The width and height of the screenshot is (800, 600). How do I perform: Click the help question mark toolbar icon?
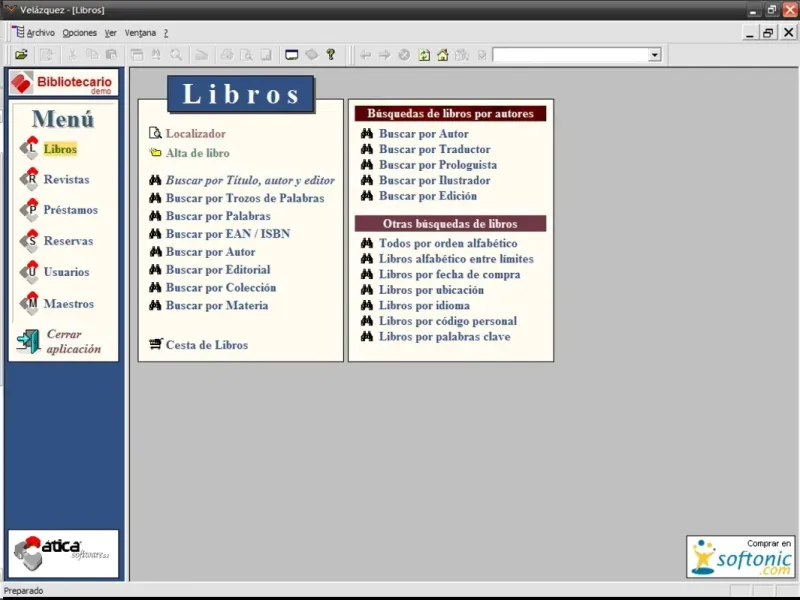click(x=331, y=55)
